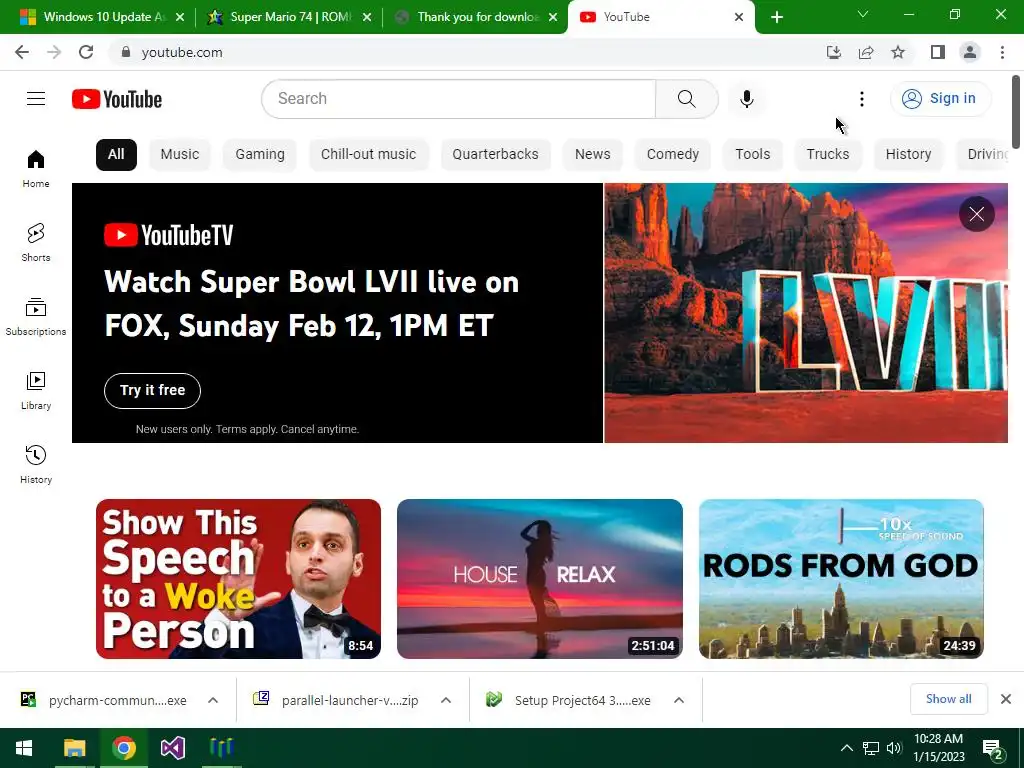1024x768 pixels.
Task: Reload the current page
Action: coord(86,52)
